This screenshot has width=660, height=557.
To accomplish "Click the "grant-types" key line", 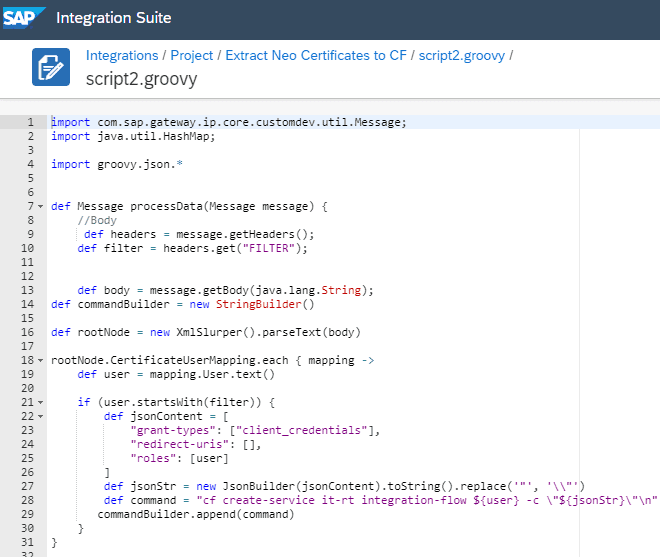I will click(255, 430).
